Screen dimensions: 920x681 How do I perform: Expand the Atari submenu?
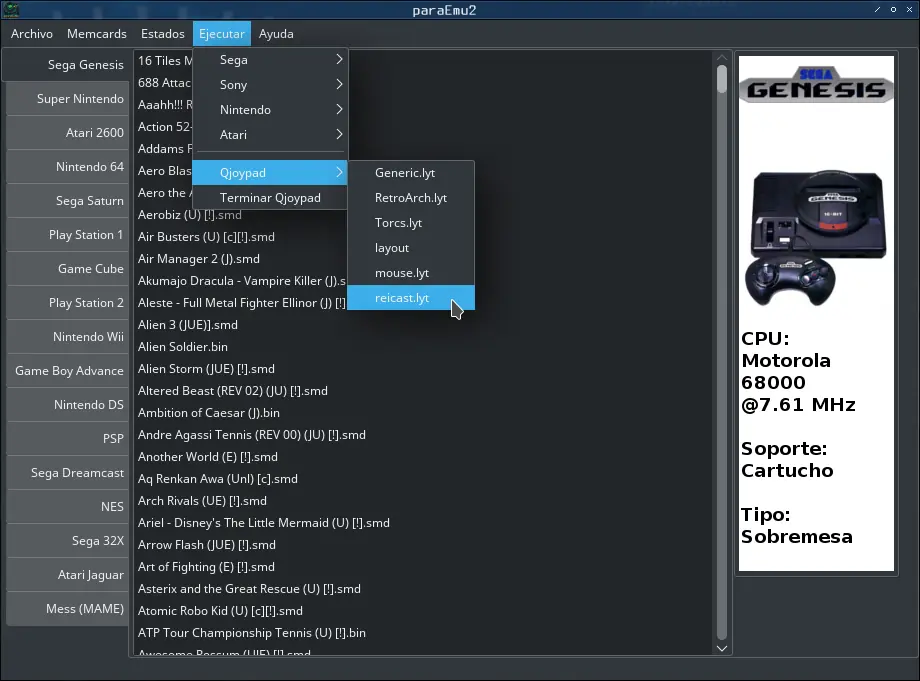tap(270, 135)
